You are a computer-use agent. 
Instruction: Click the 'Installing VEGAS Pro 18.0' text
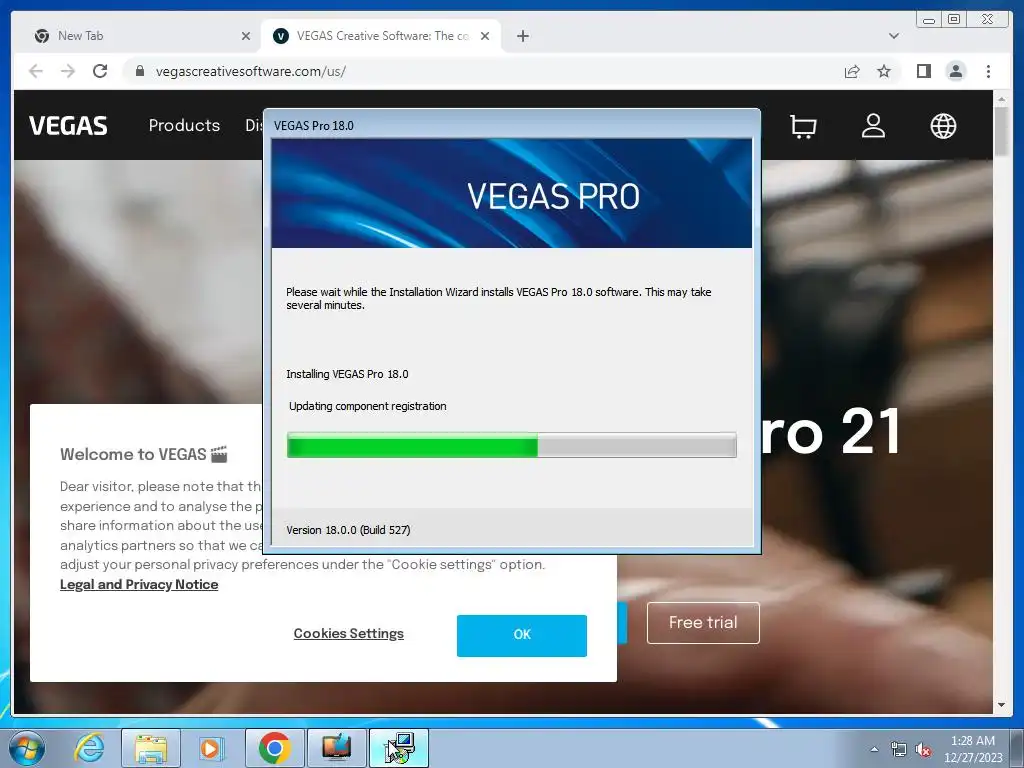[x=347, y=374]
